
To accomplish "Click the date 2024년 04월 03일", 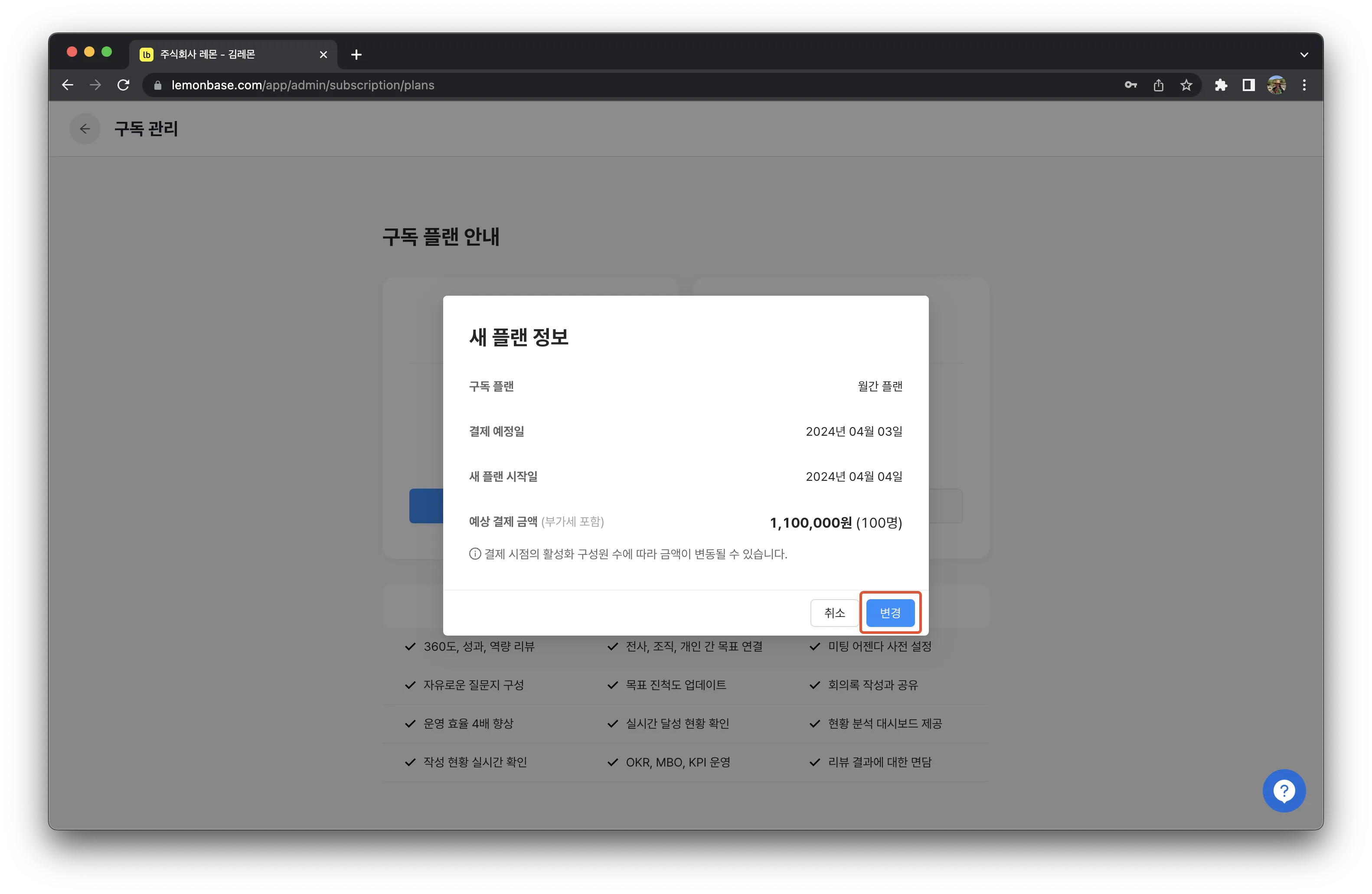I will tap(854, 431).
